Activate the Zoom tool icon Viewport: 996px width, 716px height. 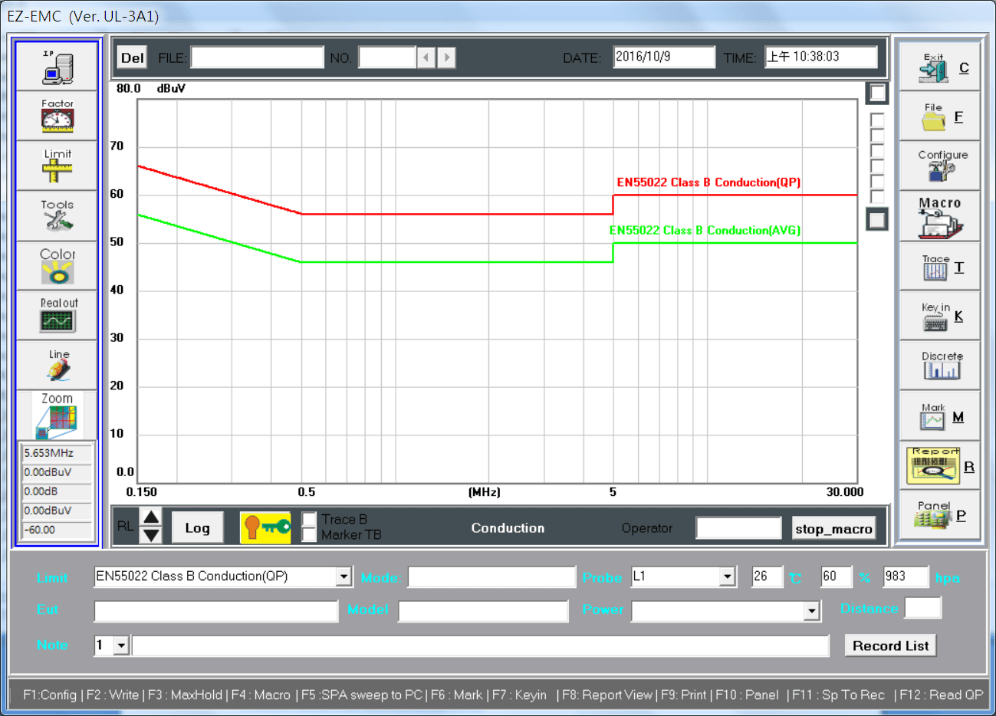pos(57,415)
